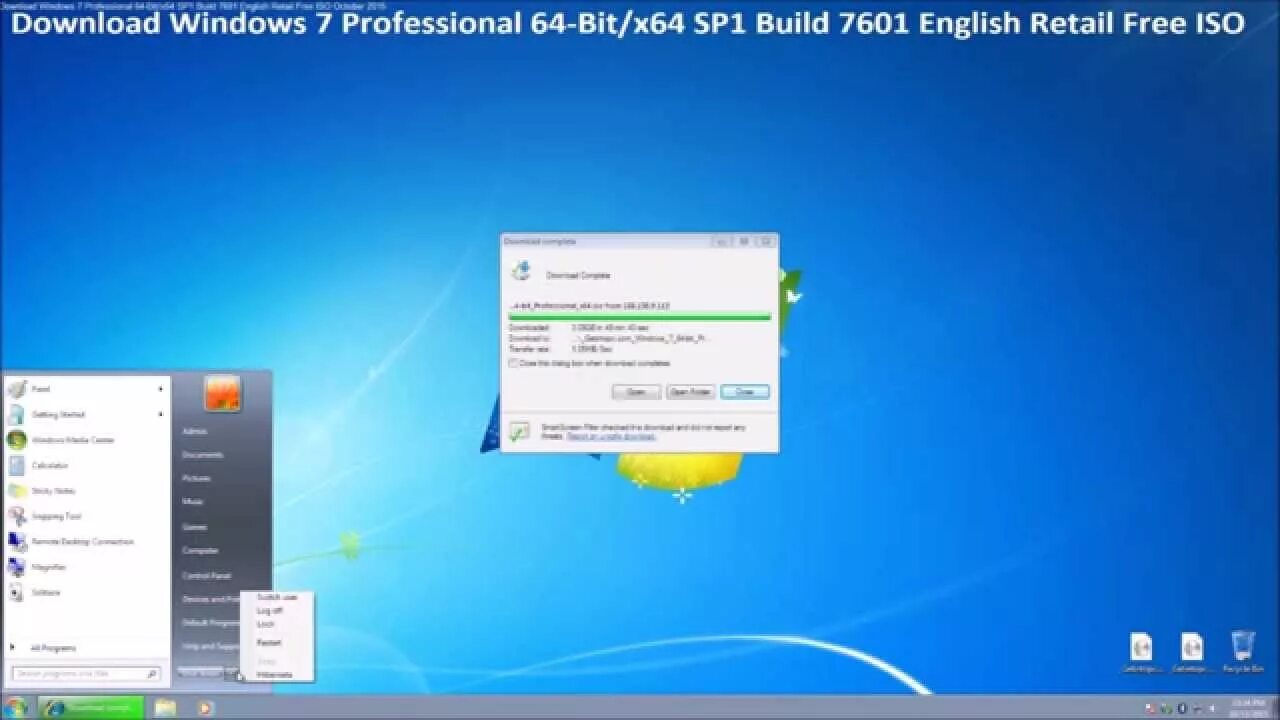
Task: Click the user account picture in Start menu
Action: (x=222, y=393)
